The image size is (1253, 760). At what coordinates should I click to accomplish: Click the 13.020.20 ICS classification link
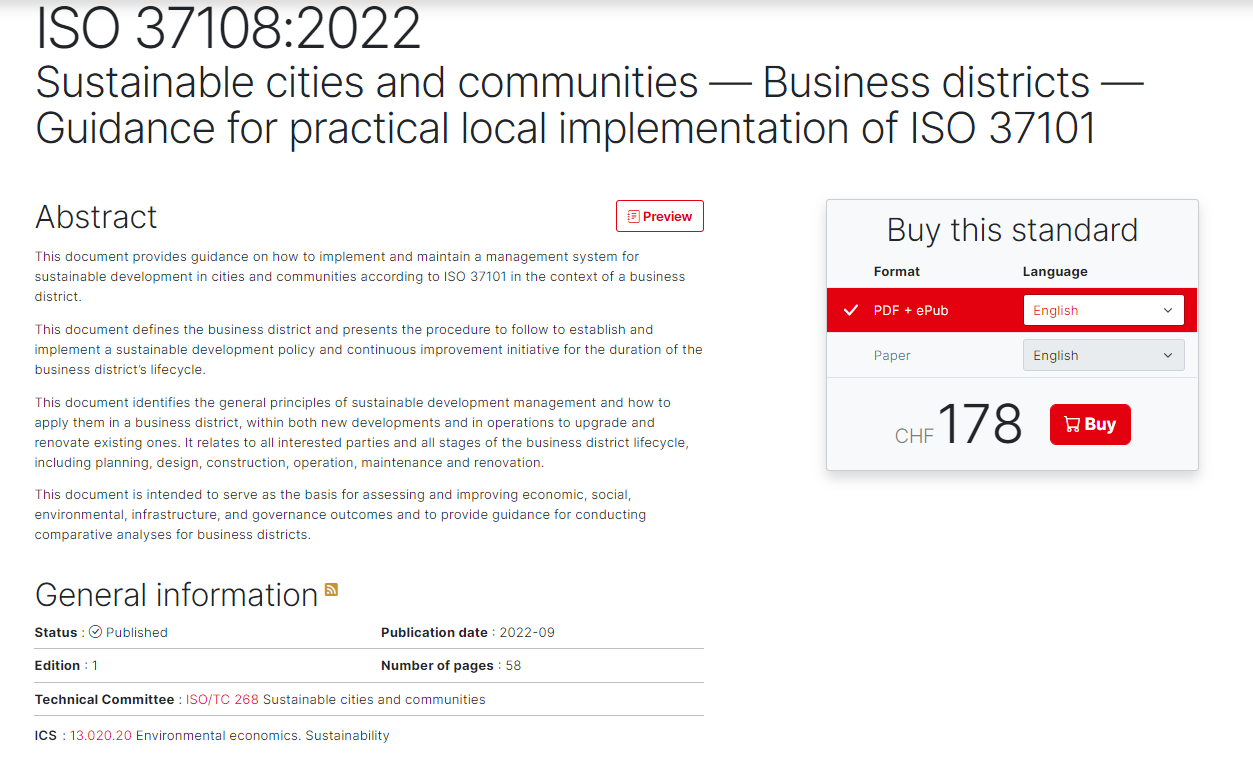(x=100, y=735)
